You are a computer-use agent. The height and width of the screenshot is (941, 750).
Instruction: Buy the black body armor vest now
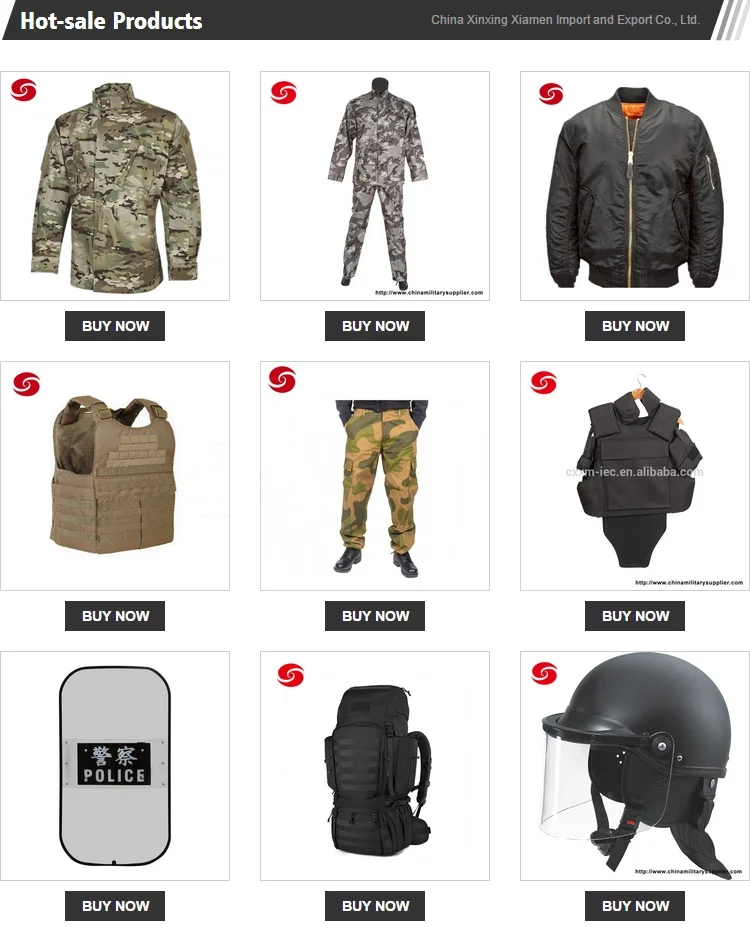[635, 616]
